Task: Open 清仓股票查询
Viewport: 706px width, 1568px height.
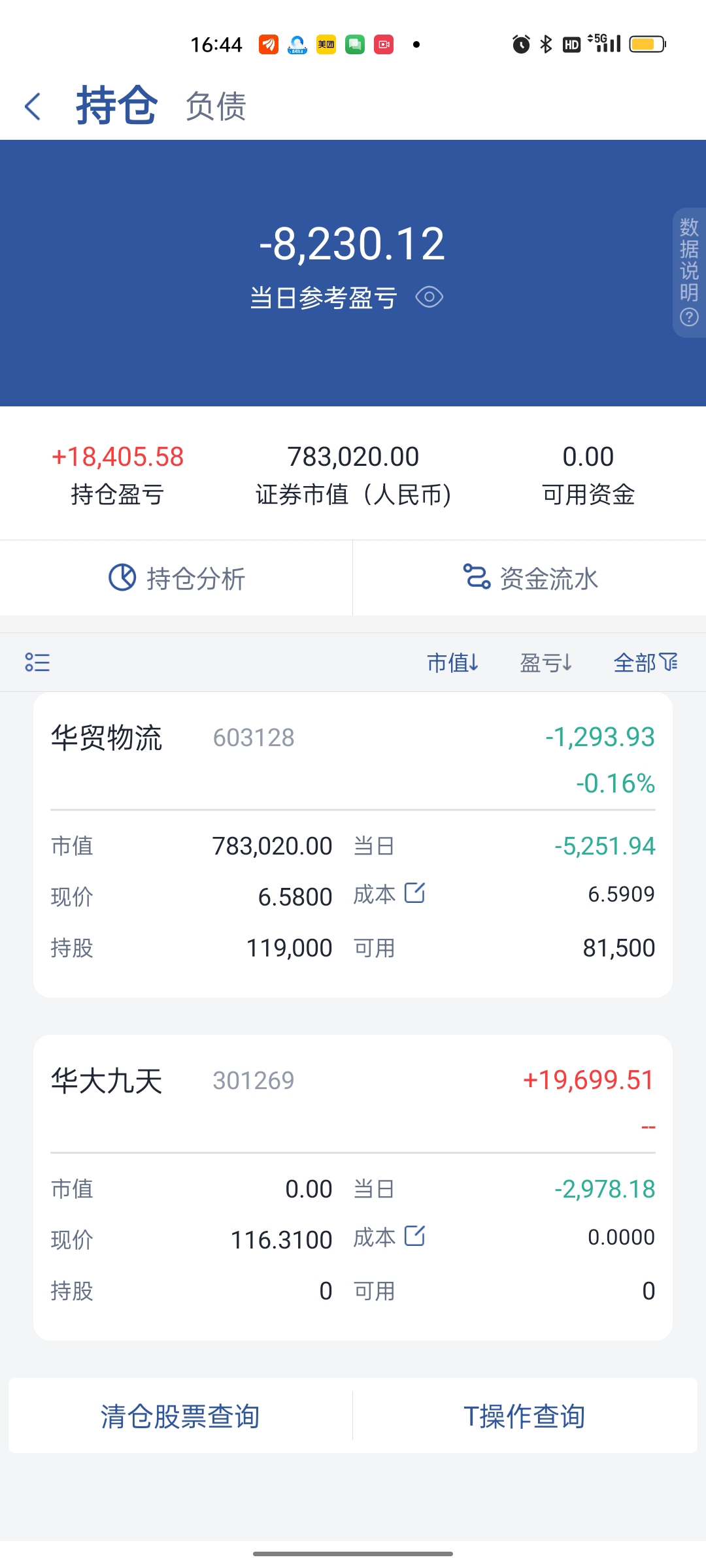Action: 180,1416
